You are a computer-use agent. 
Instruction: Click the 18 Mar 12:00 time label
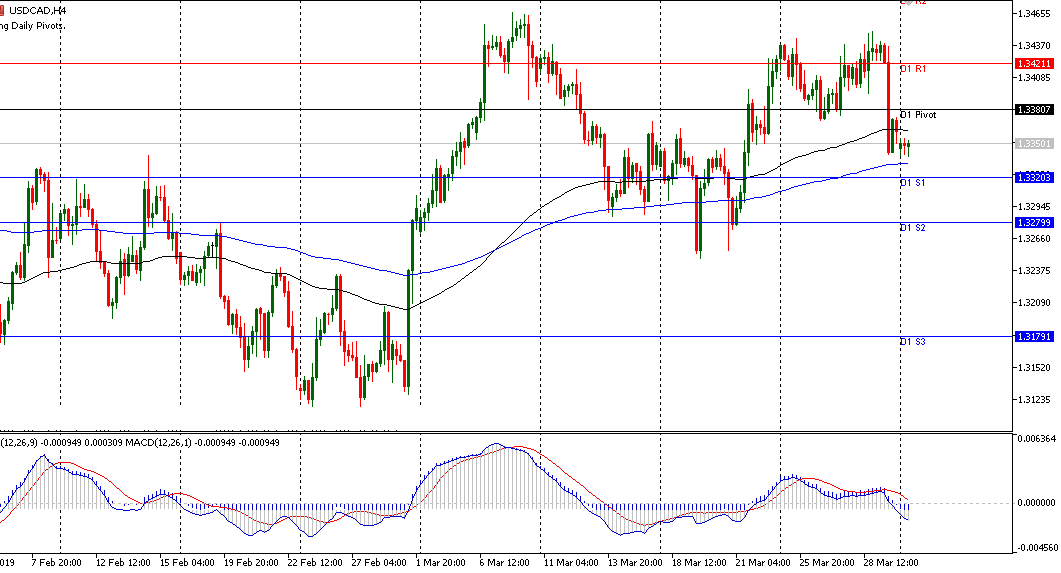click(698, 563)
